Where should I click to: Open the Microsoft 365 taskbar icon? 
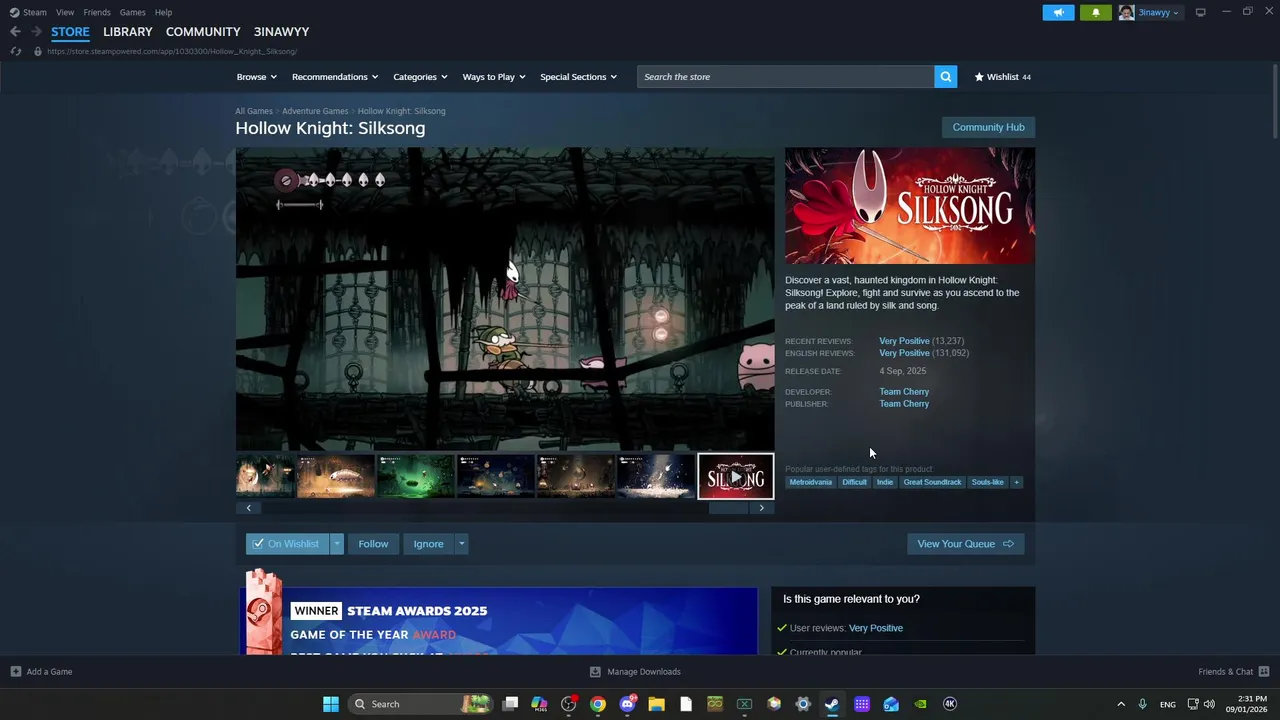click(539, 704)
